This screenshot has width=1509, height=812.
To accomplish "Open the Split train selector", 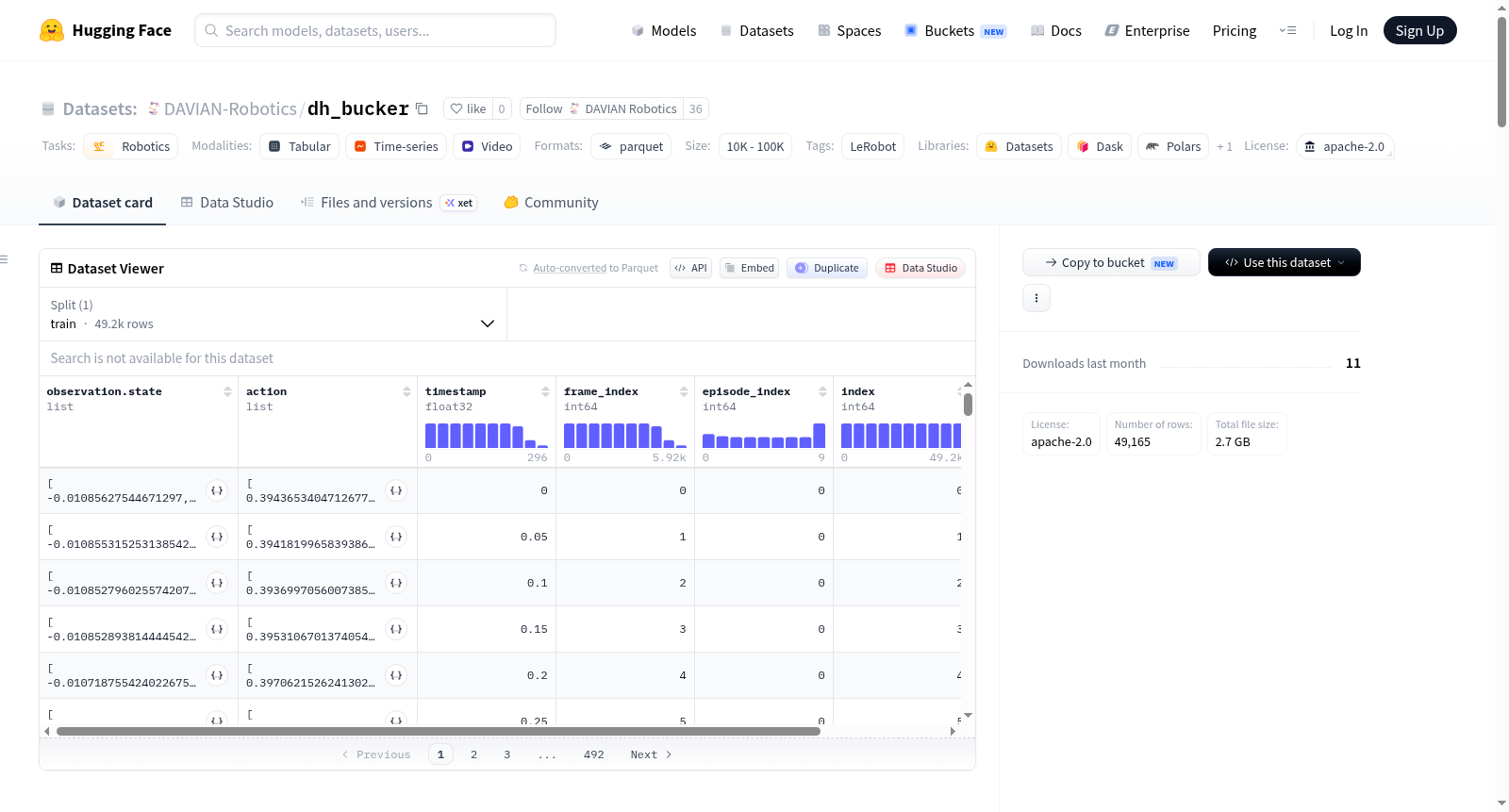I will (x=273, y=314).
